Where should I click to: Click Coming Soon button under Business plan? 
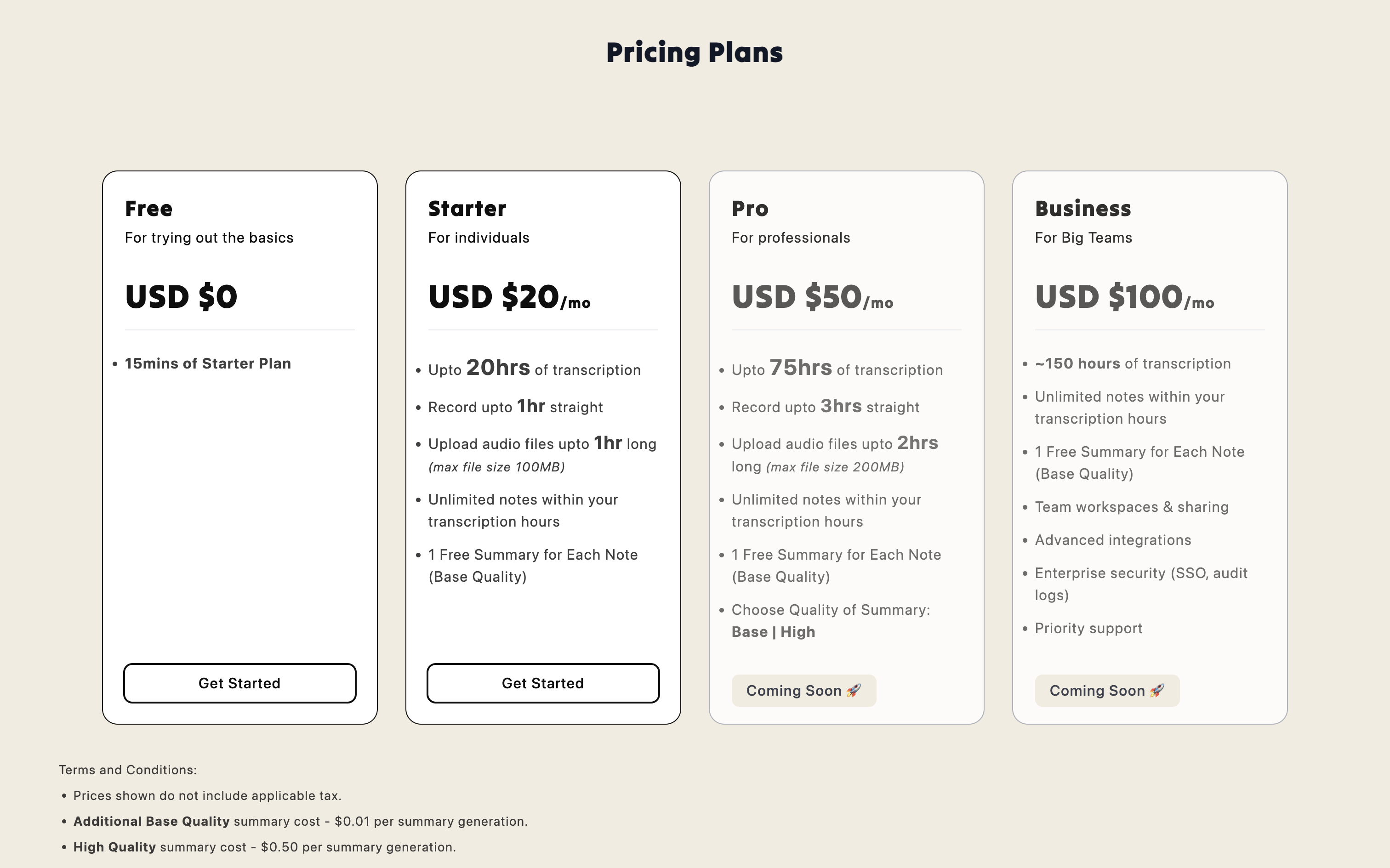click(x=1107, y=691)
